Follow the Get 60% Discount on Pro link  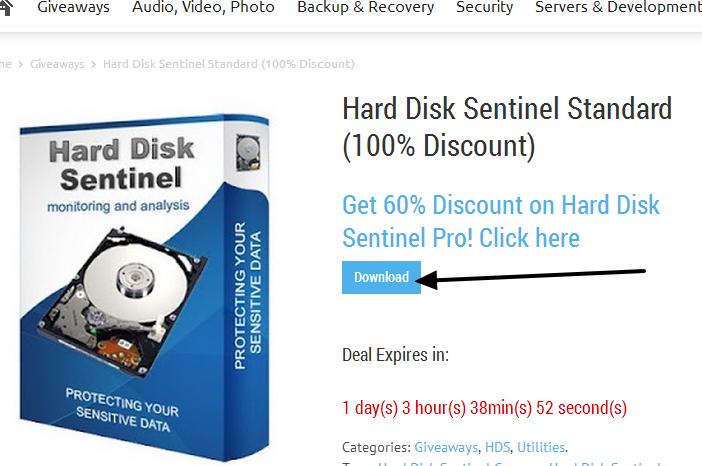click(x=501, y=222)
